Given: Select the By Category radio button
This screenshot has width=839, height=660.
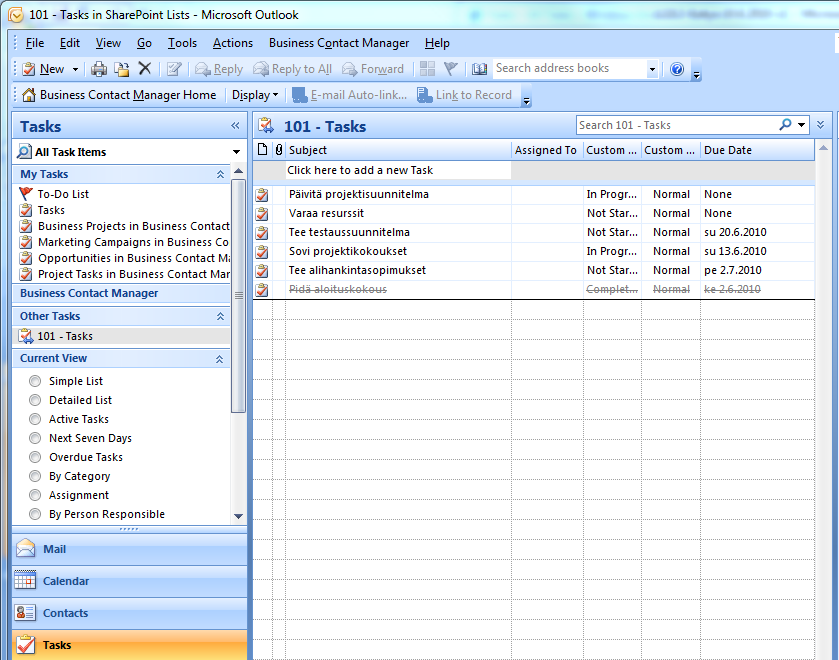Looking at the screenshot, I should 35,476.
